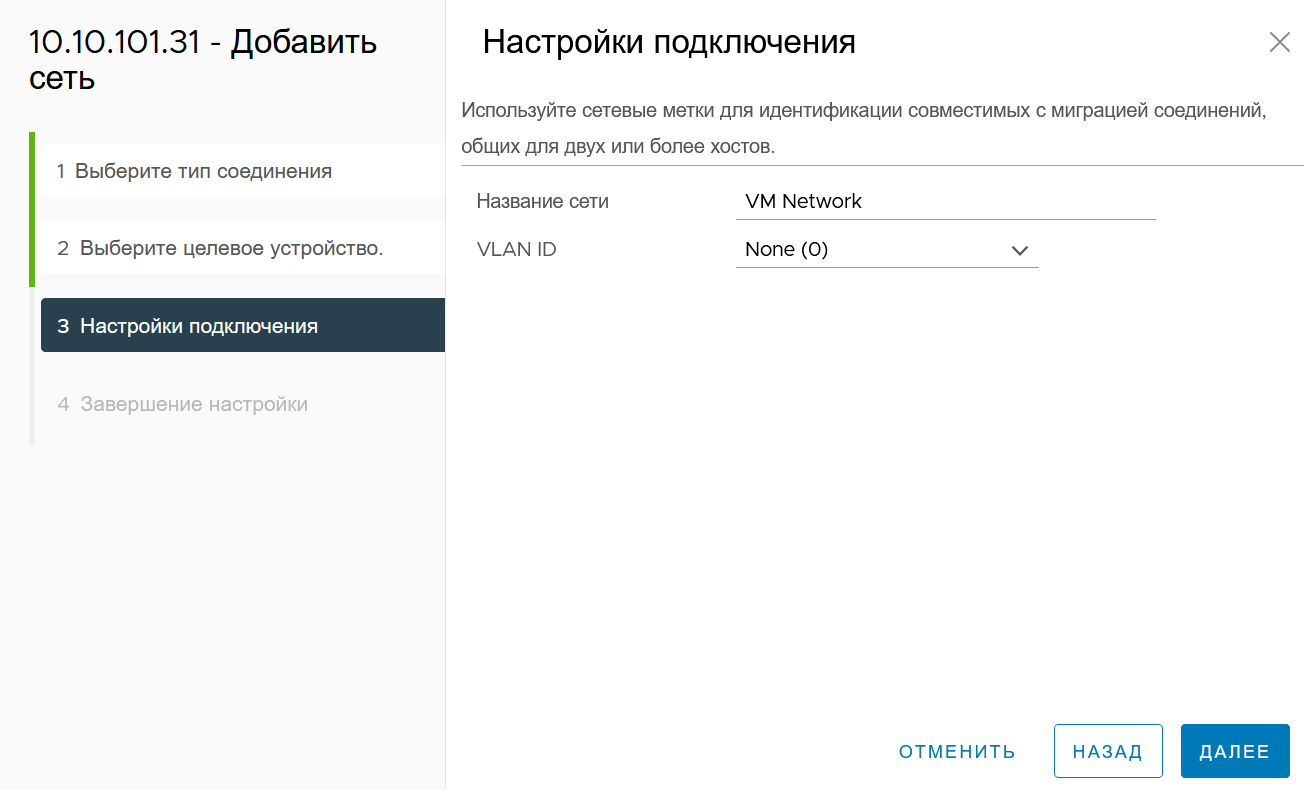Click the 10.10.101.31 - Добавить сеть title

203,60
